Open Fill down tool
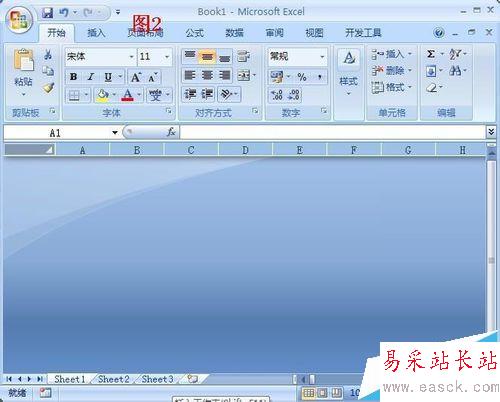This screenshot has width=500, height=402. 431,71
